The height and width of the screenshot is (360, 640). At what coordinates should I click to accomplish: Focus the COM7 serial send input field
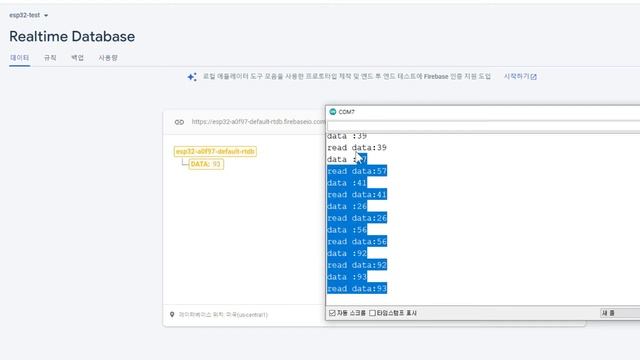pos(483,126)
